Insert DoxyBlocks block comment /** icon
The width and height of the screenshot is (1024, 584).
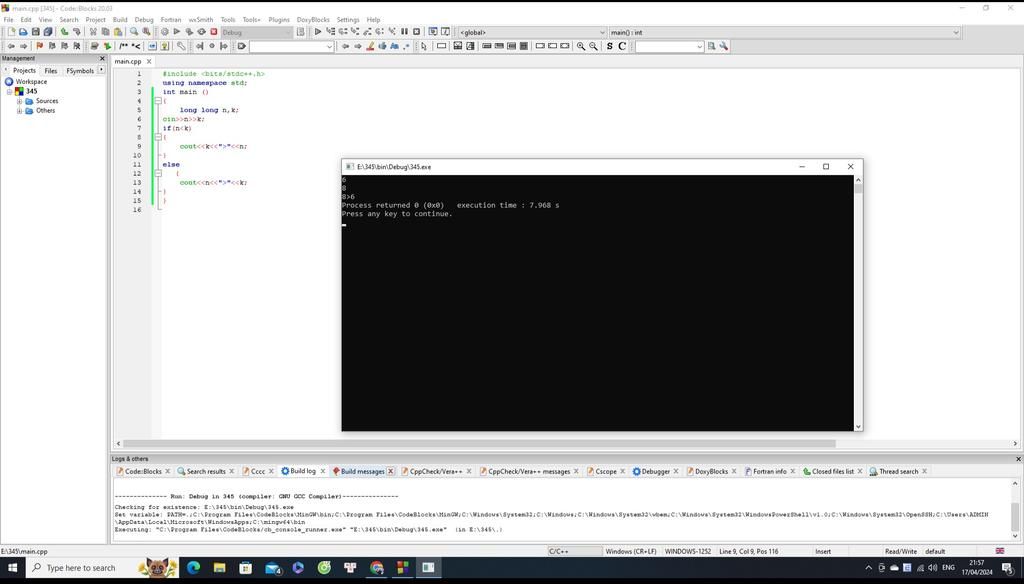point(123,46)
